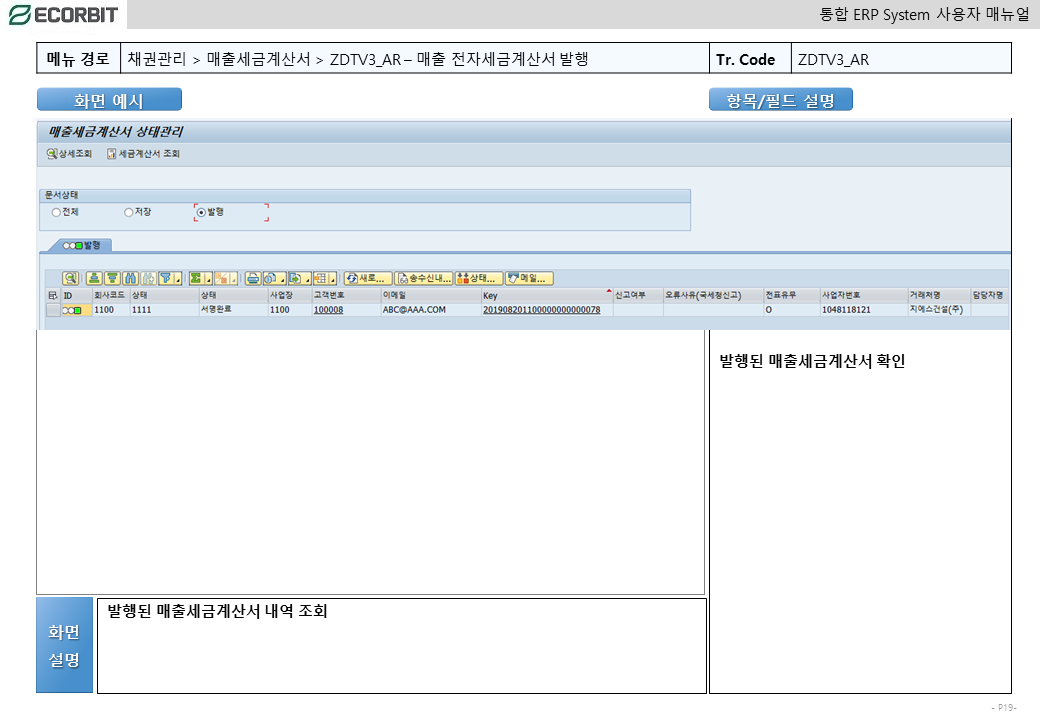Image resolution: width=1040 pixels, height=720 pixels.
Task: Select the 저장 document status radio button
Action: pos(129,212)
